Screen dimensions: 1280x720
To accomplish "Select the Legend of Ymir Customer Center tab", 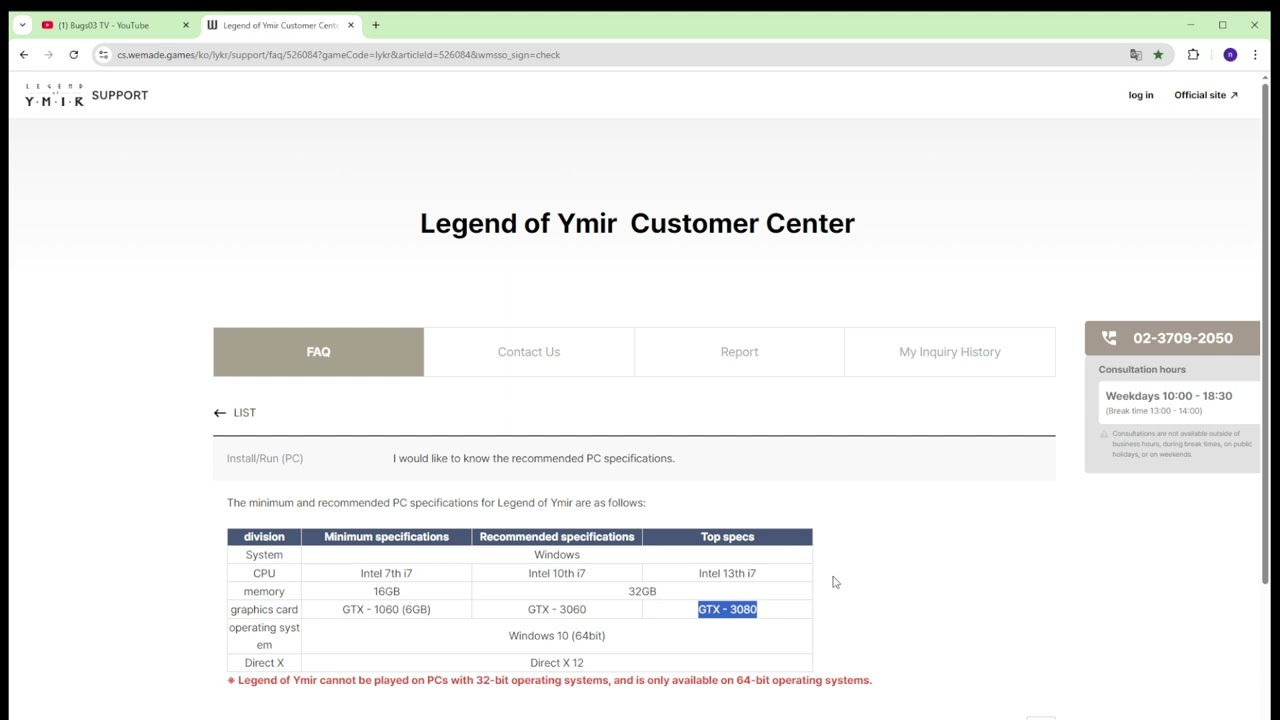I will click(281, 25).
